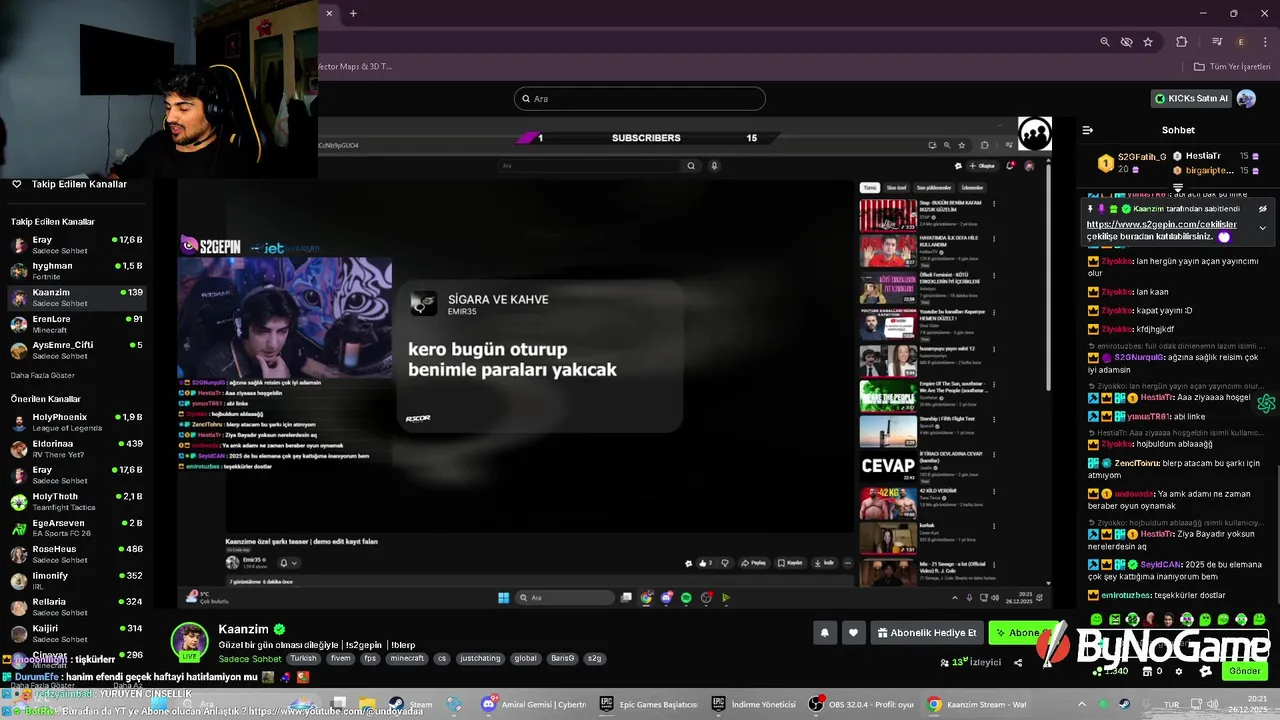Select the Turkish stream tag

click(303, 659)
